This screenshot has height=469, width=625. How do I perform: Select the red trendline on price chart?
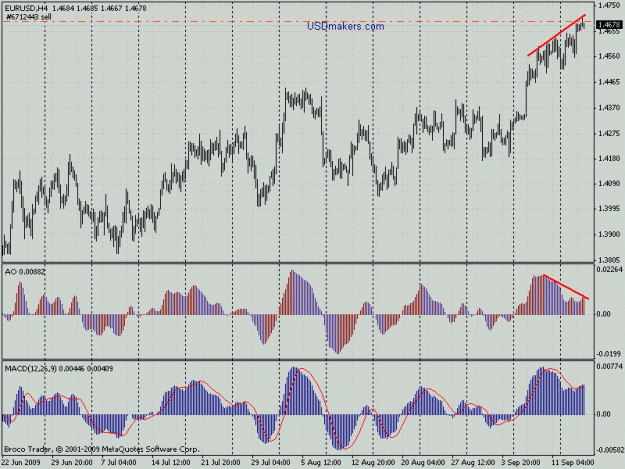[x=556, y=35]
